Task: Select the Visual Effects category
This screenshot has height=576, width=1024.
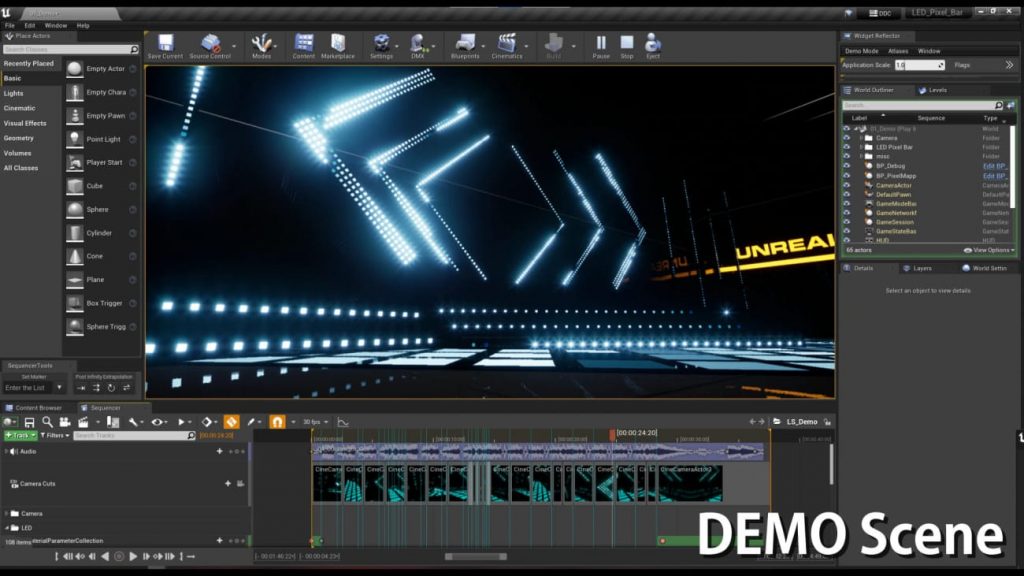Action: pyautogui.click(x=25, y=123)
